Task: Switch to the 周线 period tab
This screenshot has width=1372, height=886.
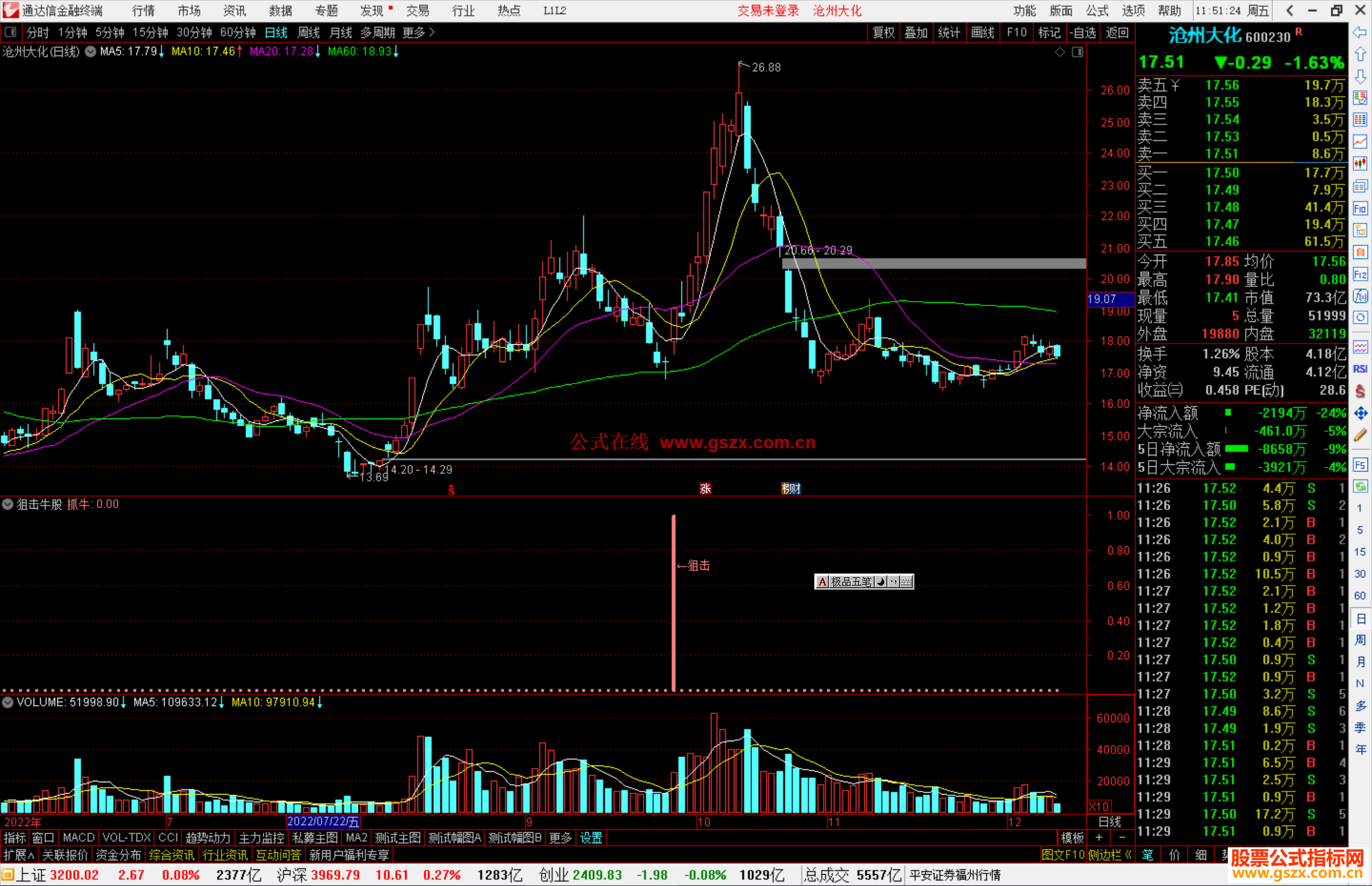Action: click(x=309, y=32)
